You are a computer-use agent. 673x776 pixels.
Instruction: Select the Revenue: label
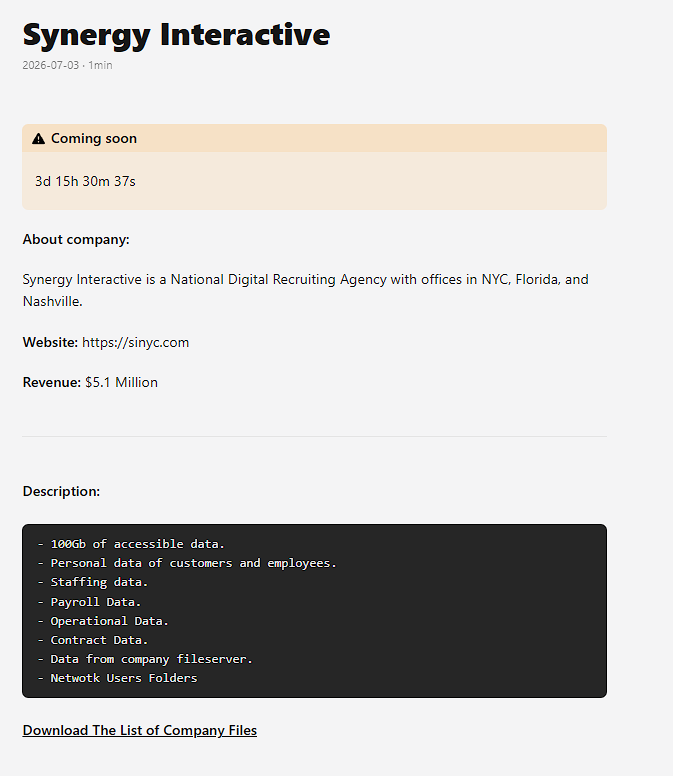(x=52, y=383)
